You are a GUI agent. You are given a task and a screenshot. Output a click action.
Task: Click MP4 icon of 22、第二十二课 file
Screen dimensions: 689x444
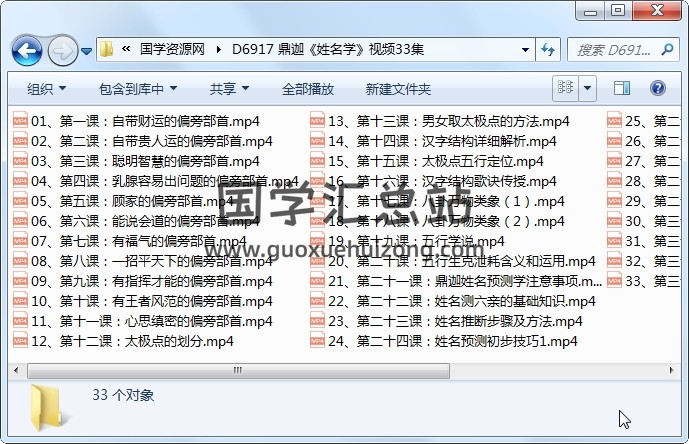pos(317,301)
